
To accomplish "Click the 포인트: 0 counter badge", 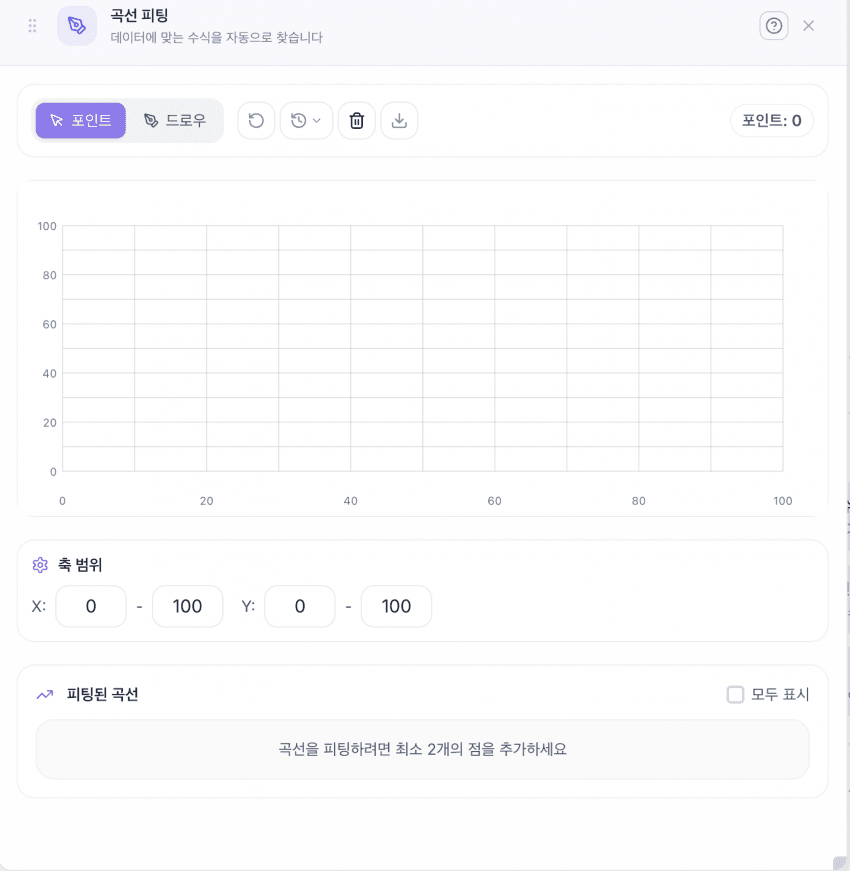I will point(772,121).
